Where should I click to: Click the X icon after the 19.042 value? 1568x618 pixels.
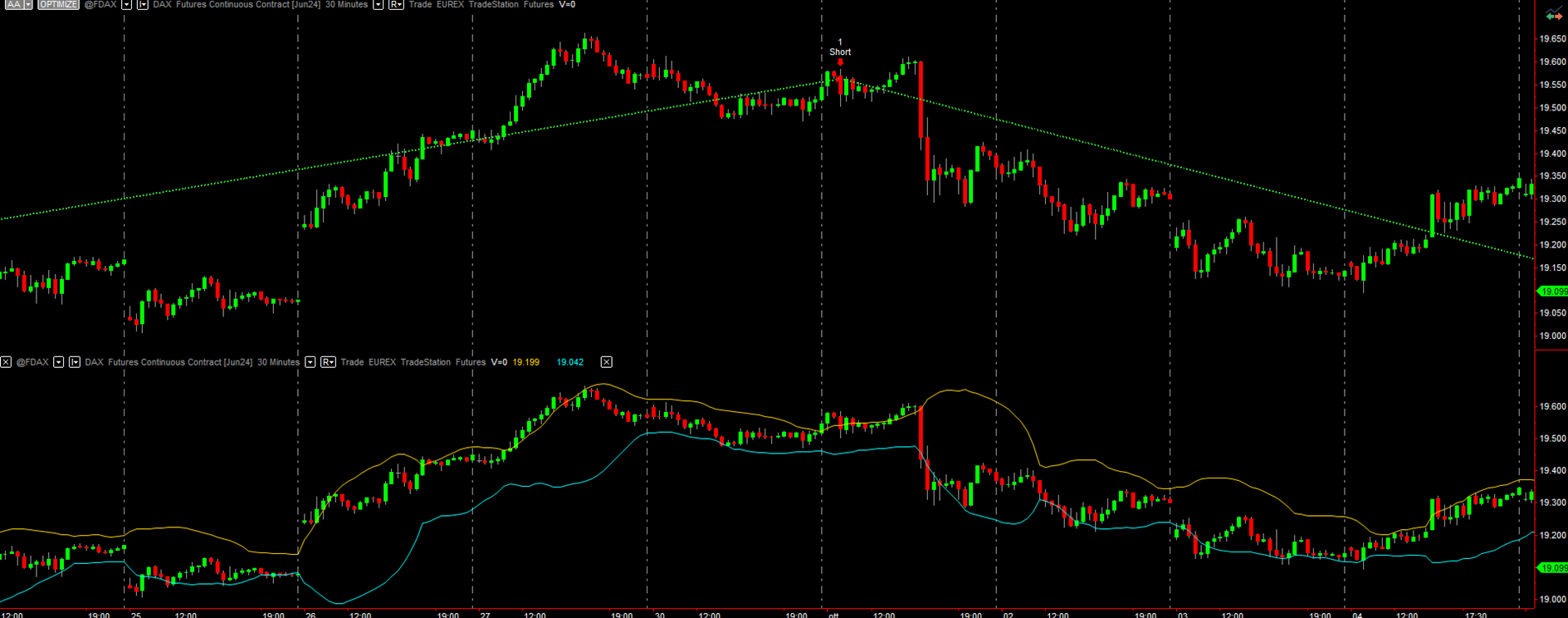pos(607,362)
